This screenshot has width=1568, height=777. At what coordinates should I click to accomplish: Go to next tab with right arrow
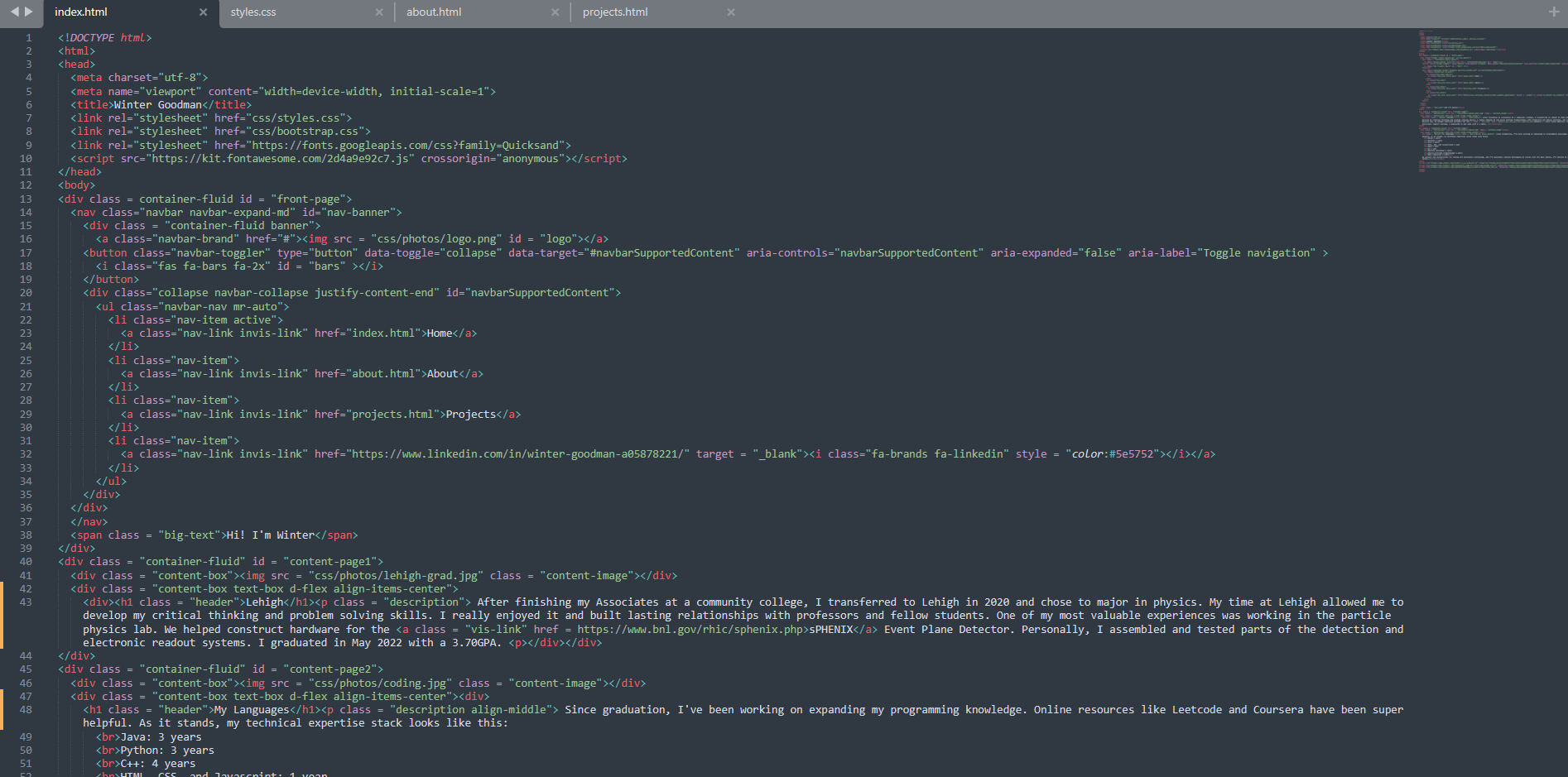[x=29, y=12]
